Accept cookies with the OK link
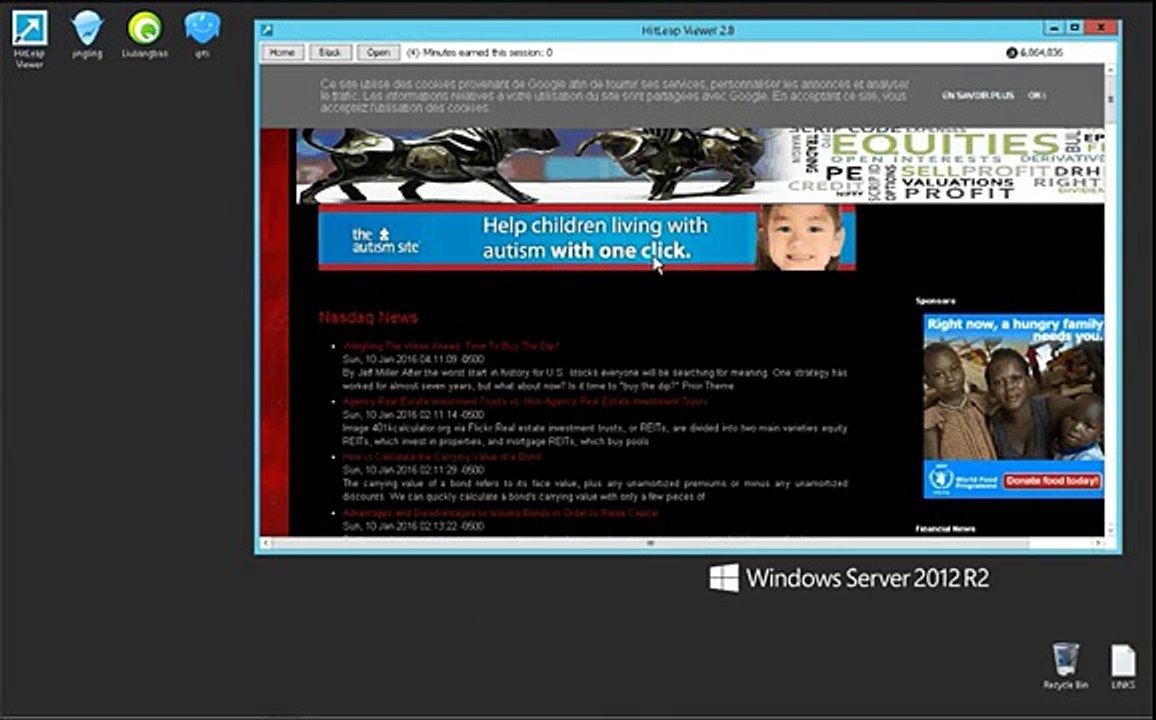 (1035, 96)
